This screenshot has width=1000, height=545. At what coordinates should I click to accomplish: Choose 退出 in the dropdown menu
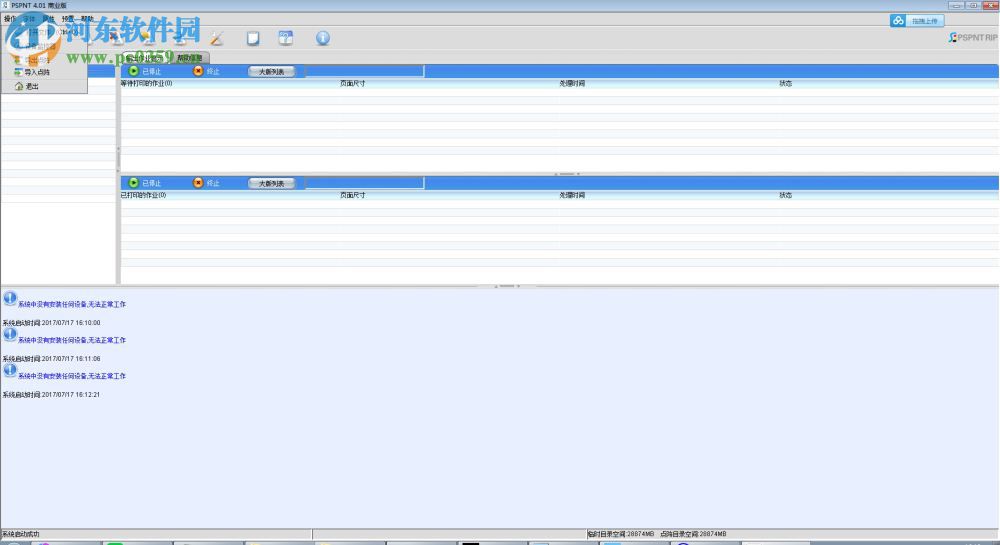[x=31, y=86]
